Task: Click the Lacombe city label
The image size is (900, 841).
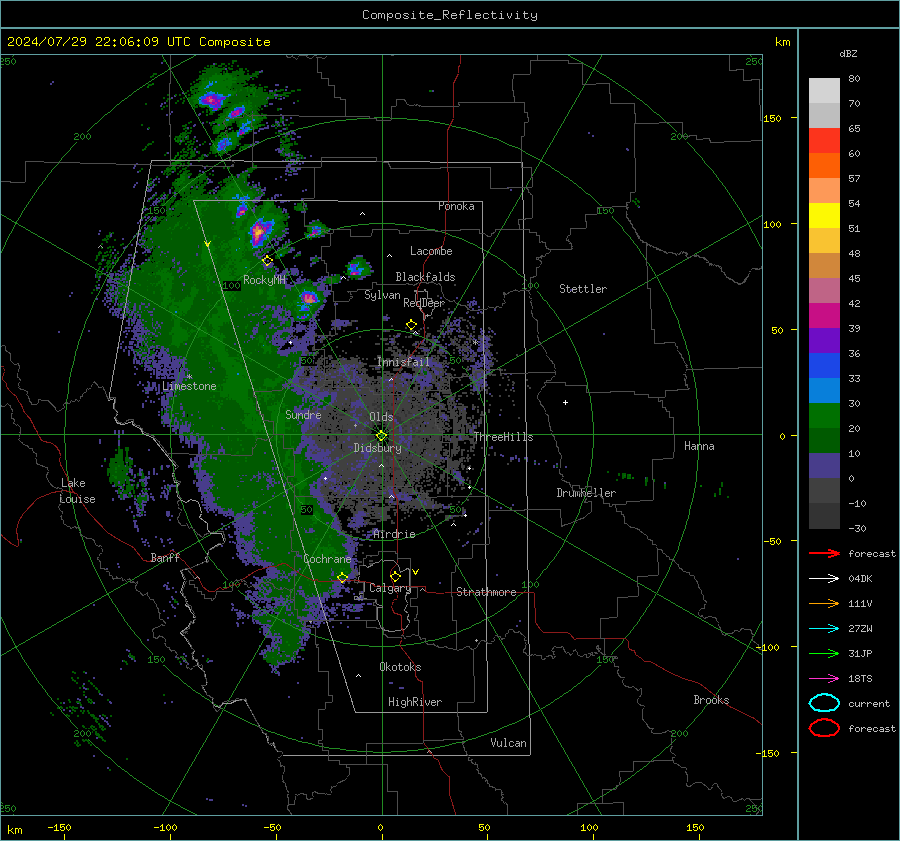Action: (x=431, y=251)
